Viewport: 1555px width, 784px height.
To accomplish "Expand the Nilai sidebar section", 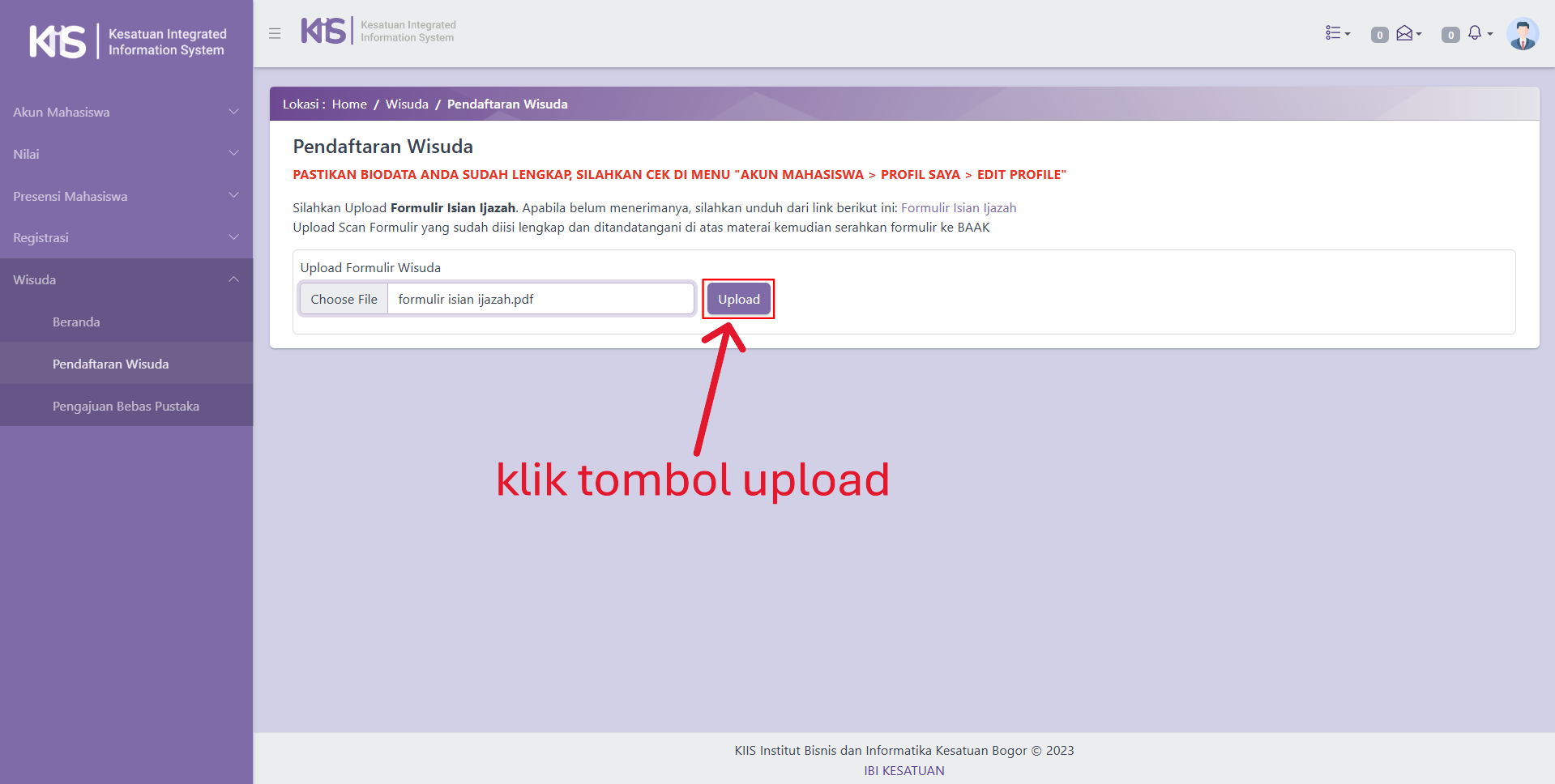I will [126, 154].
